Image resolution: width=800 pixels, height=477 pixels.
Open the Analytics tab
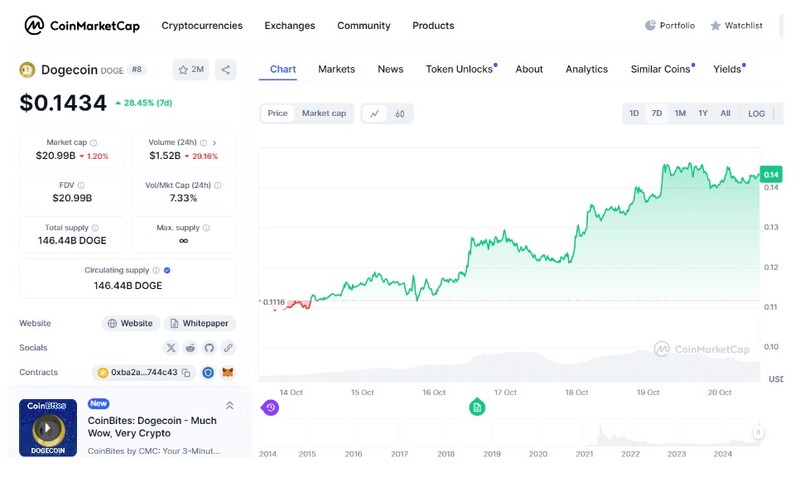[587, 69]
